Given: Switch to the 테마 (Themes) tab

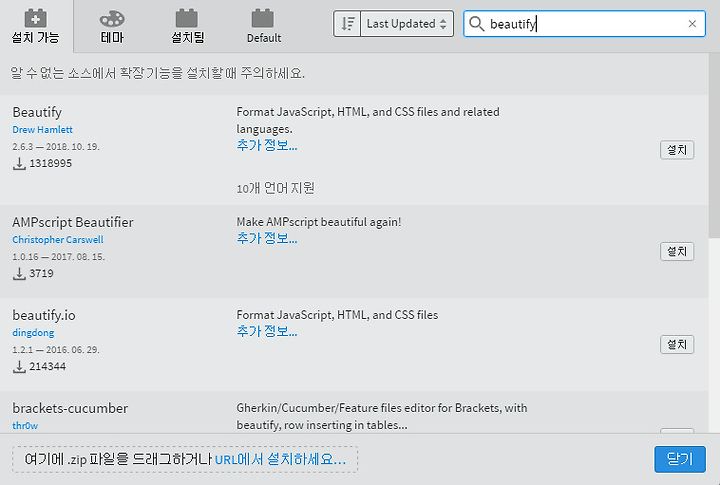Looking at the screenshot, I should pos(112,26).
